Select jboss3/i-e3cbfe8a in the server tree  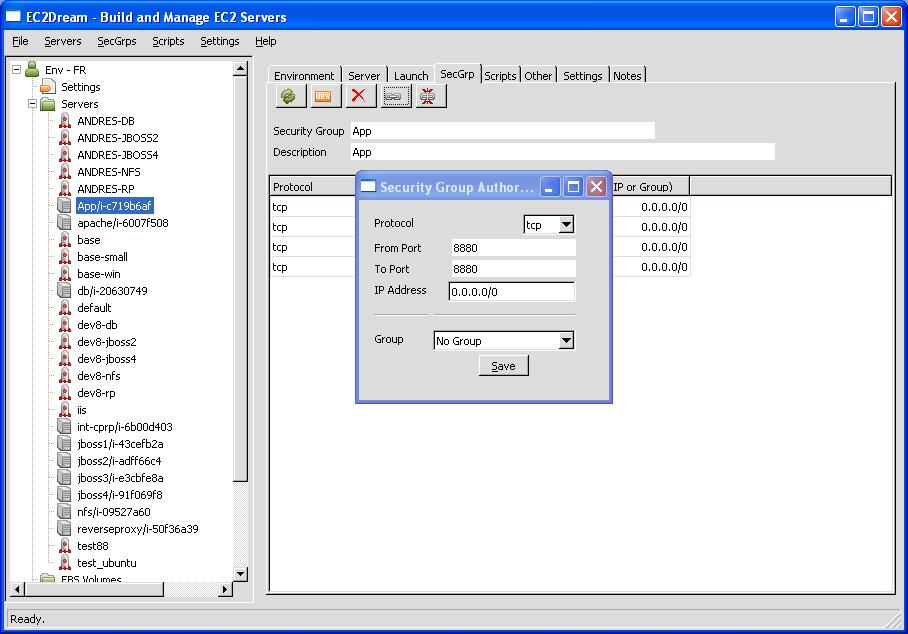coord(120,478)
